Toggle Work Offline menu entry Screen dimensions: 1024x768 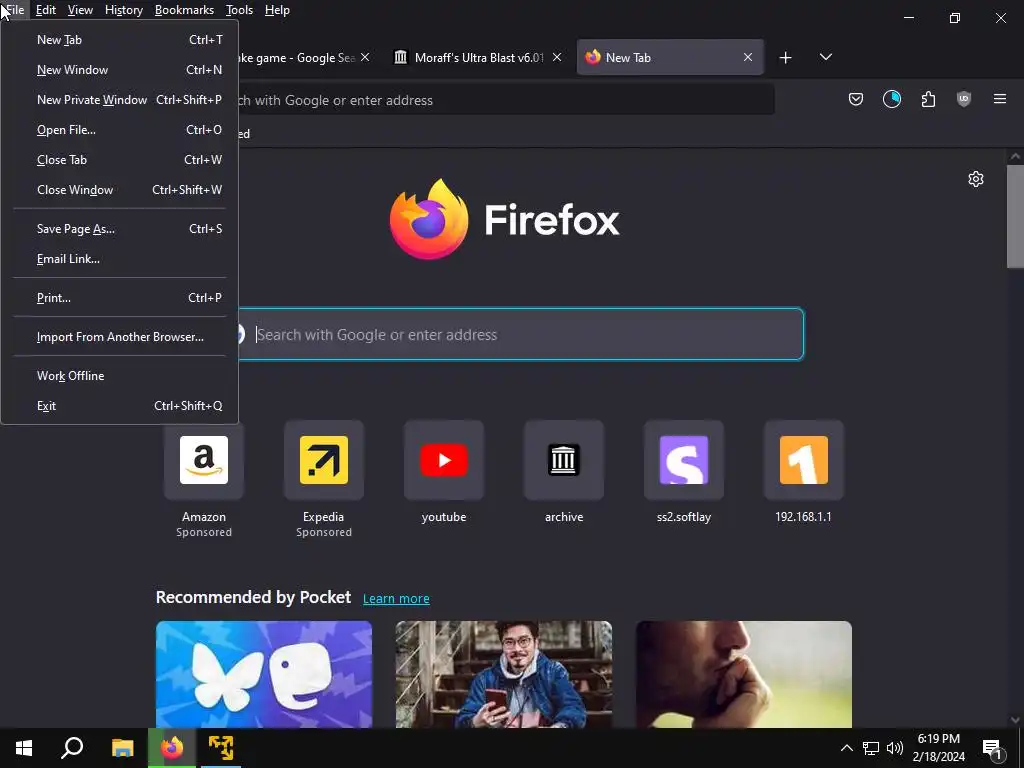pos(120,376)
